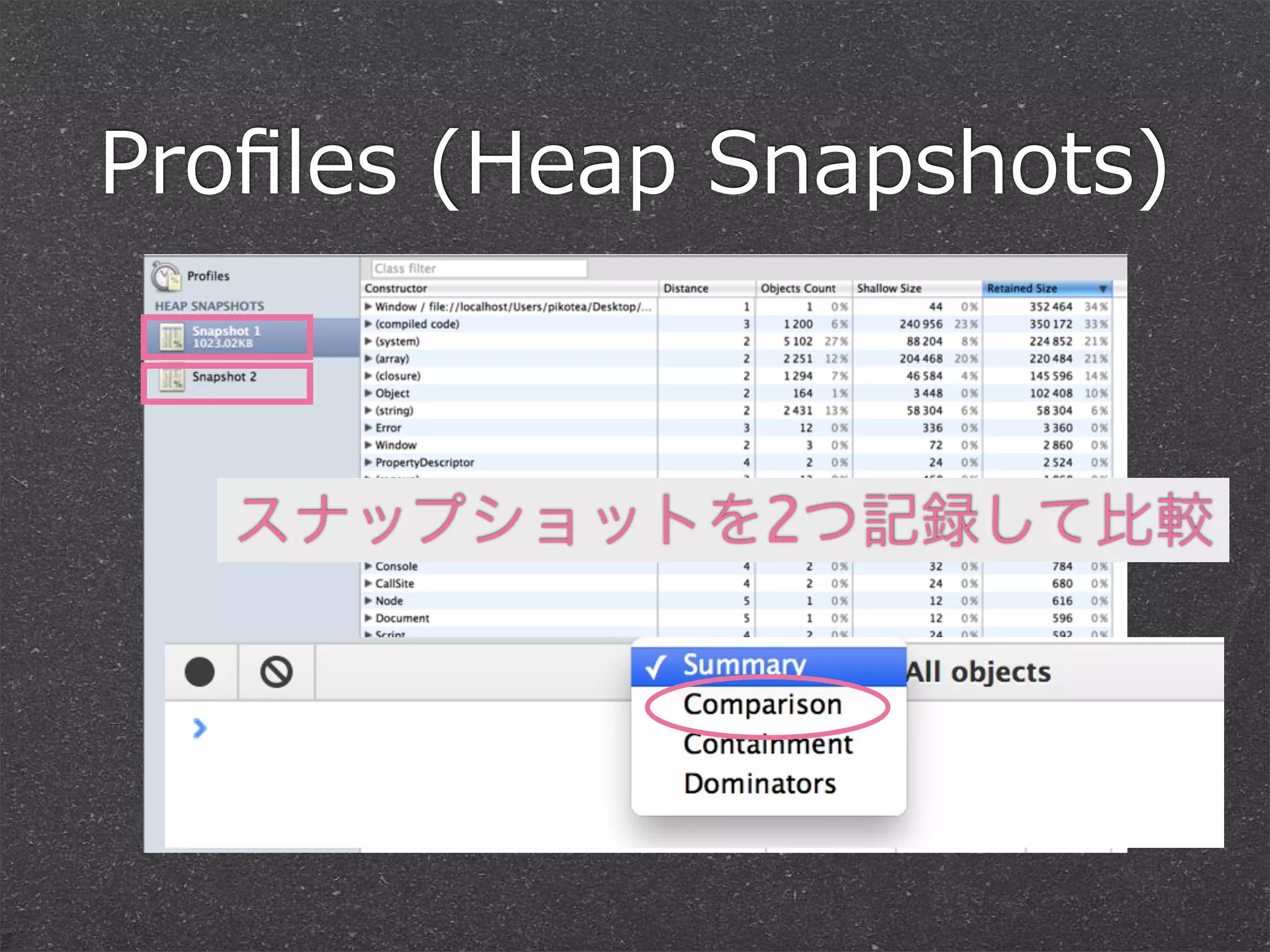Focus the Class filter input field
Image resolution: width=1270 pixels, height=952 pixels.
479,268
